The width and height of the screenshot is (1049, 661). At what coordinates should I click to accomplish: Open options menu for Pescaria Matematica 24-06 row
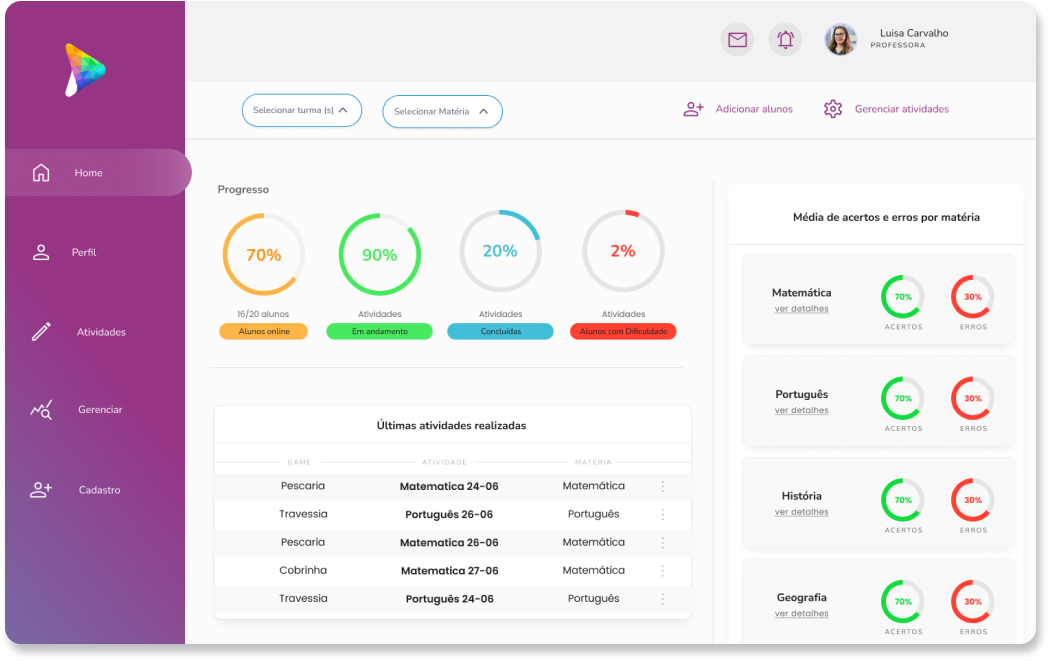[x=662, y=486]
